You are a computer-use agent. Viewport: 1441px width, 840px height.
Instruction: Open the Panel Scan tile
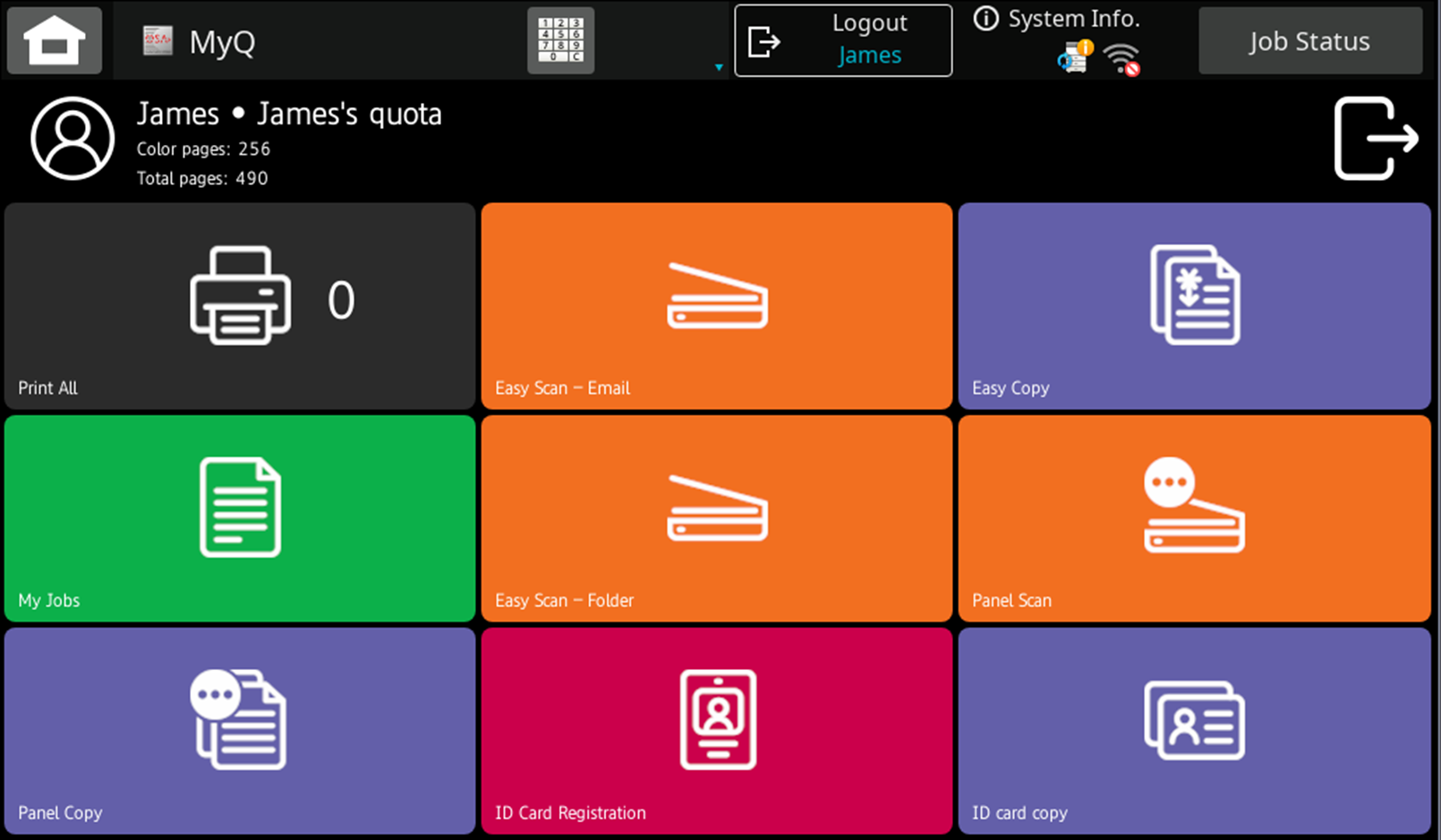click(x=1194, y=518)
